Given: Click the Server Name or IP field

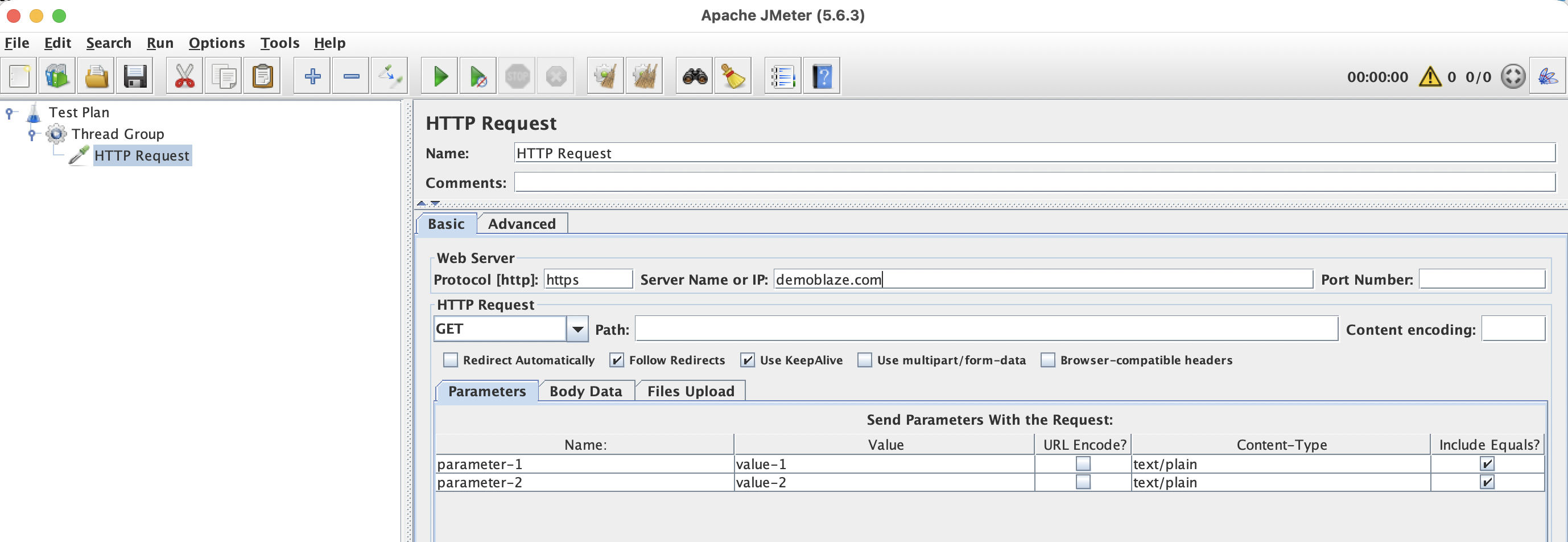Looking at the screenshot, I should click(1043, 280).
